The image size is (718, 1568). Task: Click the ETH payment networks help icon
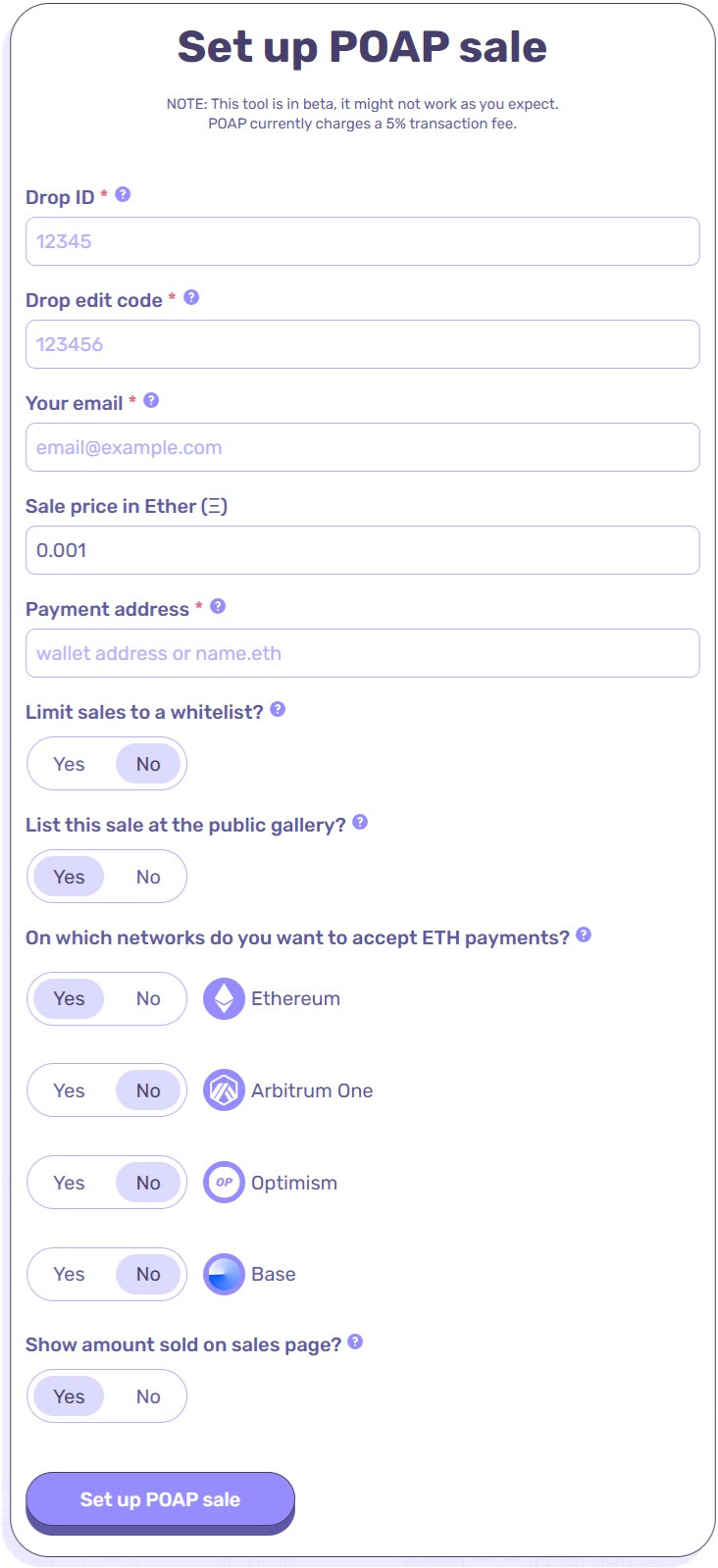tap(584, 935)
